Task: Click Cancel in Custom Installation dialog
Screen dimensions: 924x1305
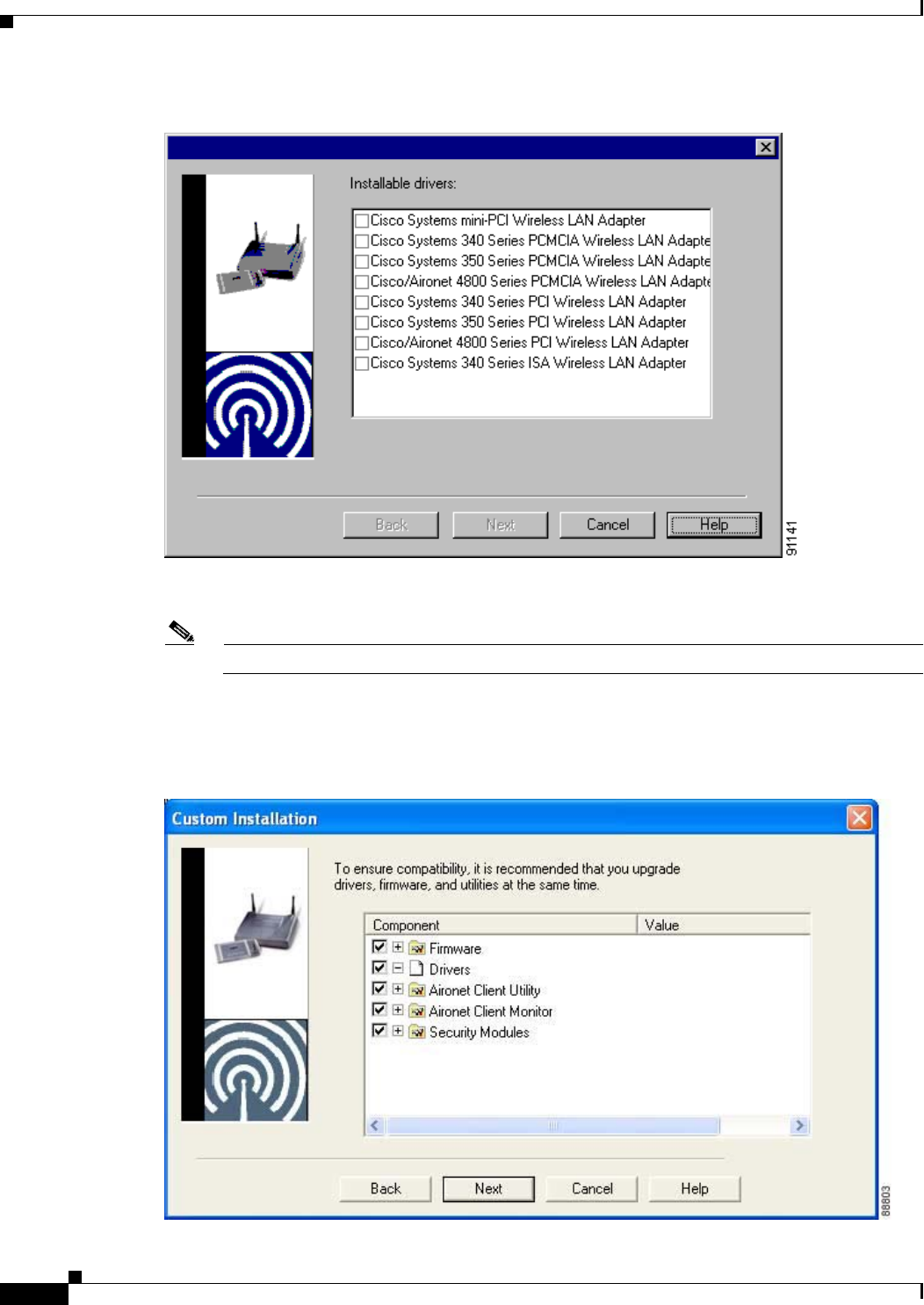Action: [x=592, y=1188]
